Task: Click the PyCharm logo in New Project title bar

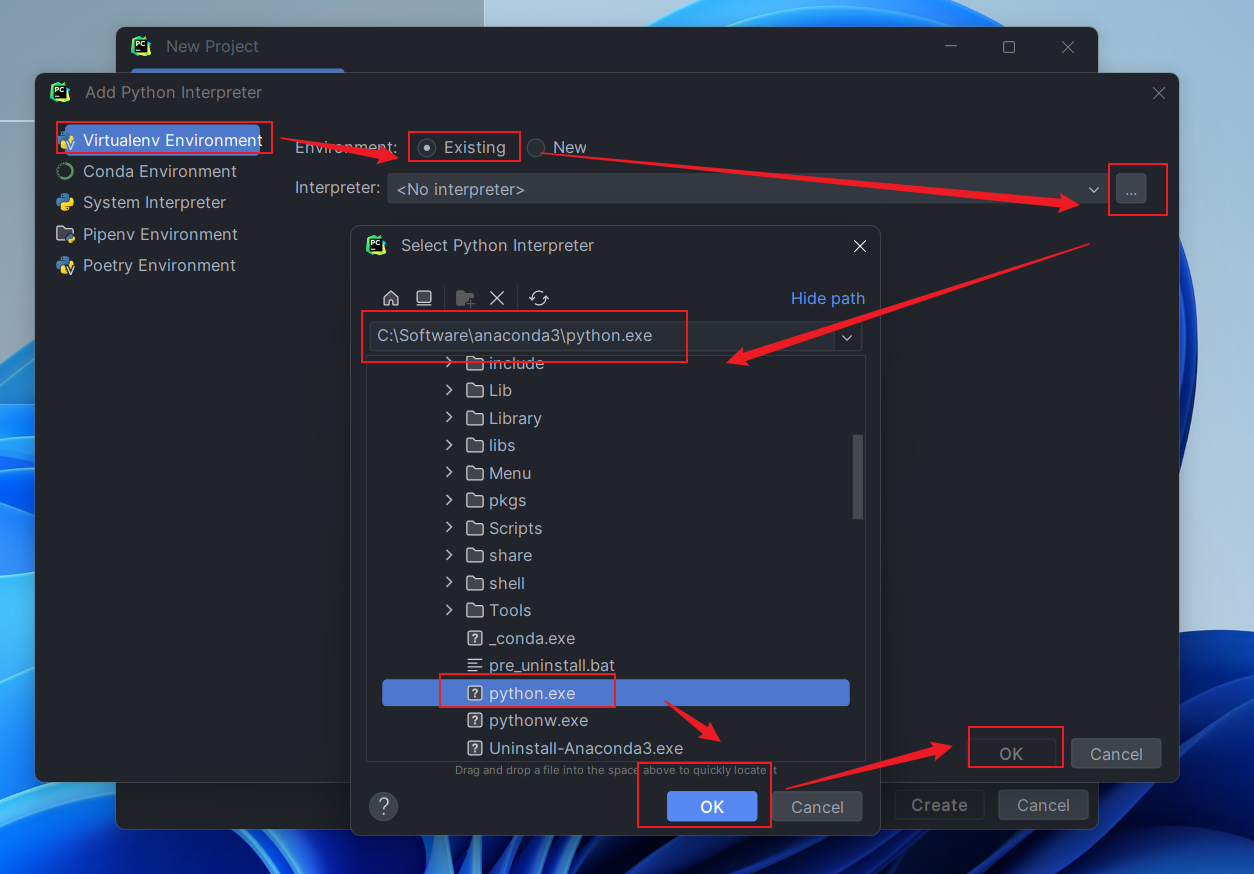Action: (x=141, y=46)
